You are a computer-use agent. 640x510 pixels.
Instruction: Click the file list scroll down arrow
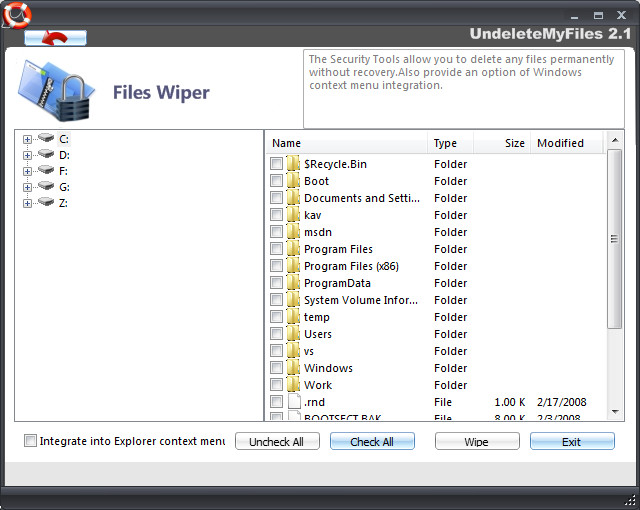click(x=615, y=412)
